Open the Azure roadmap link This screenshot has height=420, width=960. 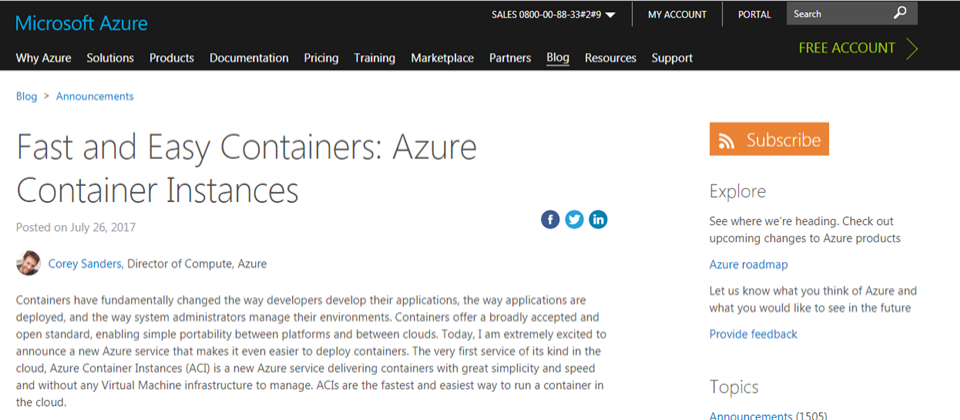point(748,264)
